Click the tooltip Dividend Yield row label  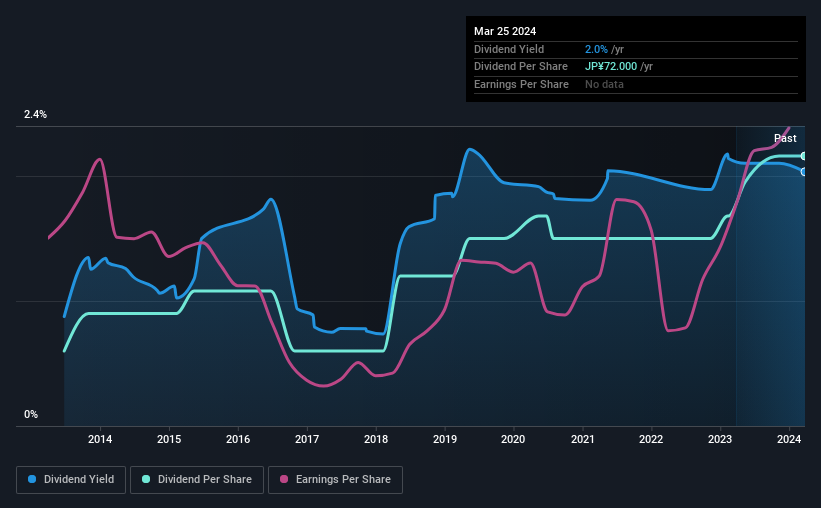[509, 49]
